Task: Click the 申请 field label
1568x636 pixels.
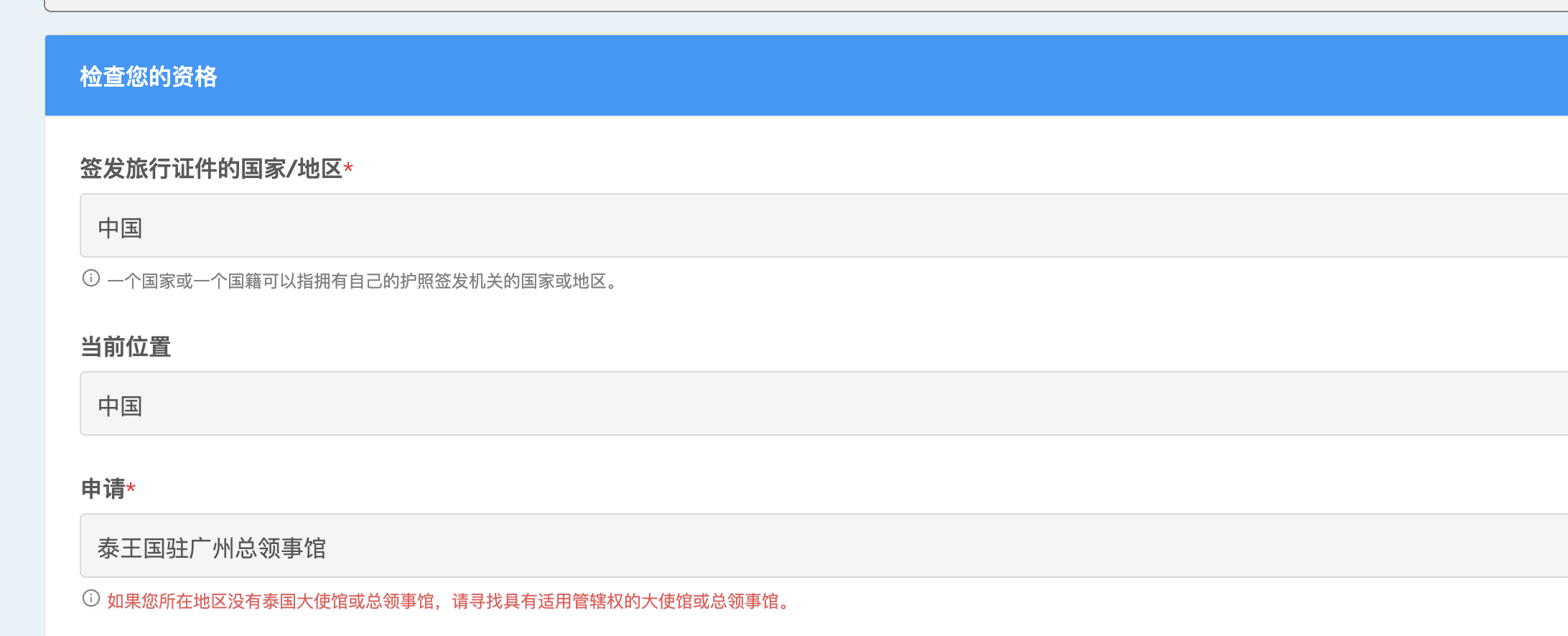Action: 103,489
